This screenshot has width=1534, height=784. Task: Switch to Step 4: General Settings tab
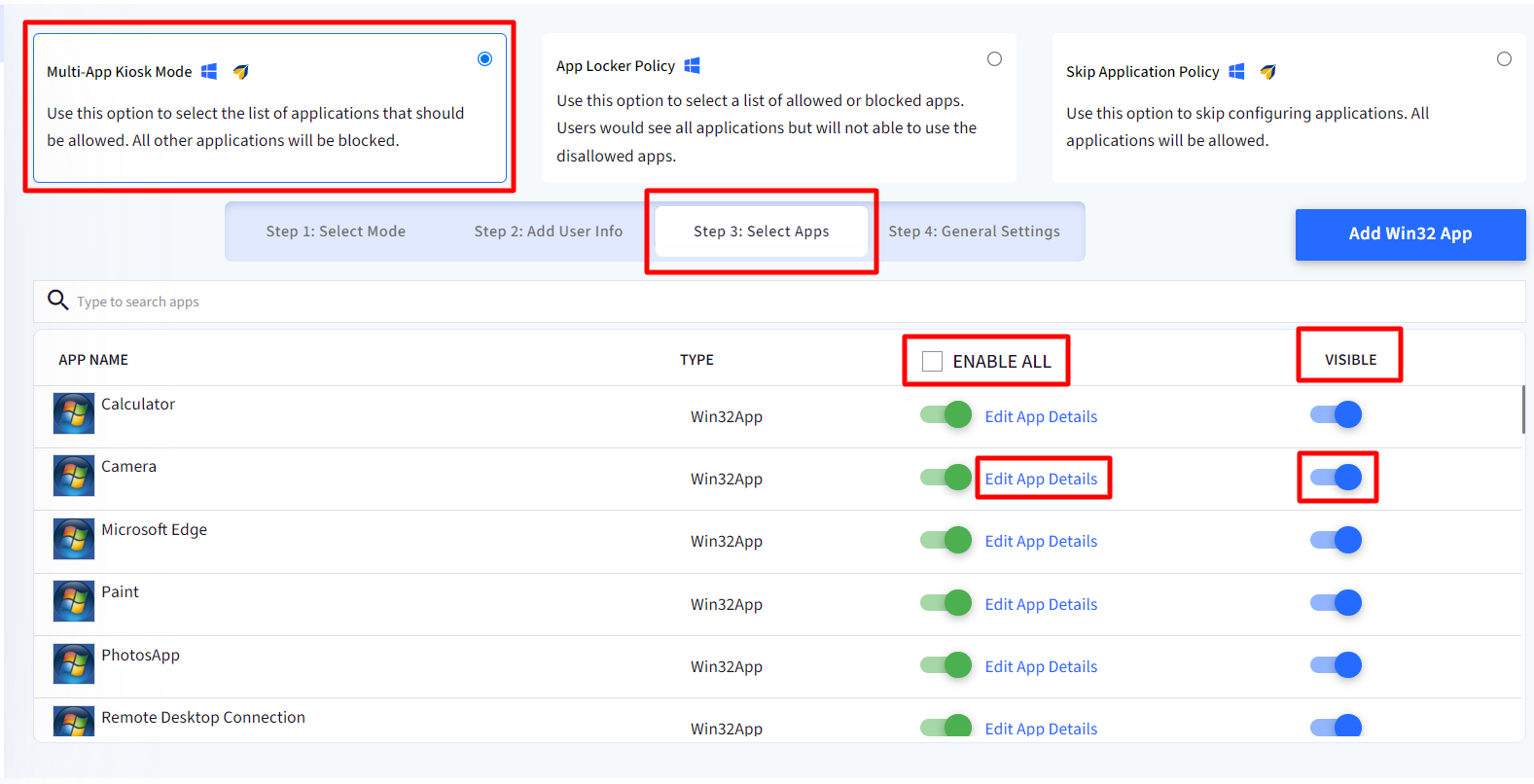coord(974,232)
